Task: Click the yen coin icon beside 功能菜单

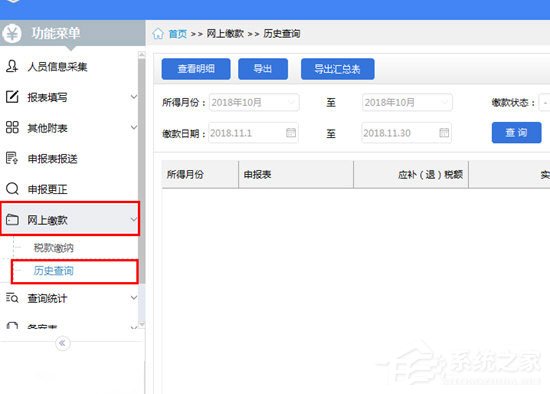Action: coord(12,33)
